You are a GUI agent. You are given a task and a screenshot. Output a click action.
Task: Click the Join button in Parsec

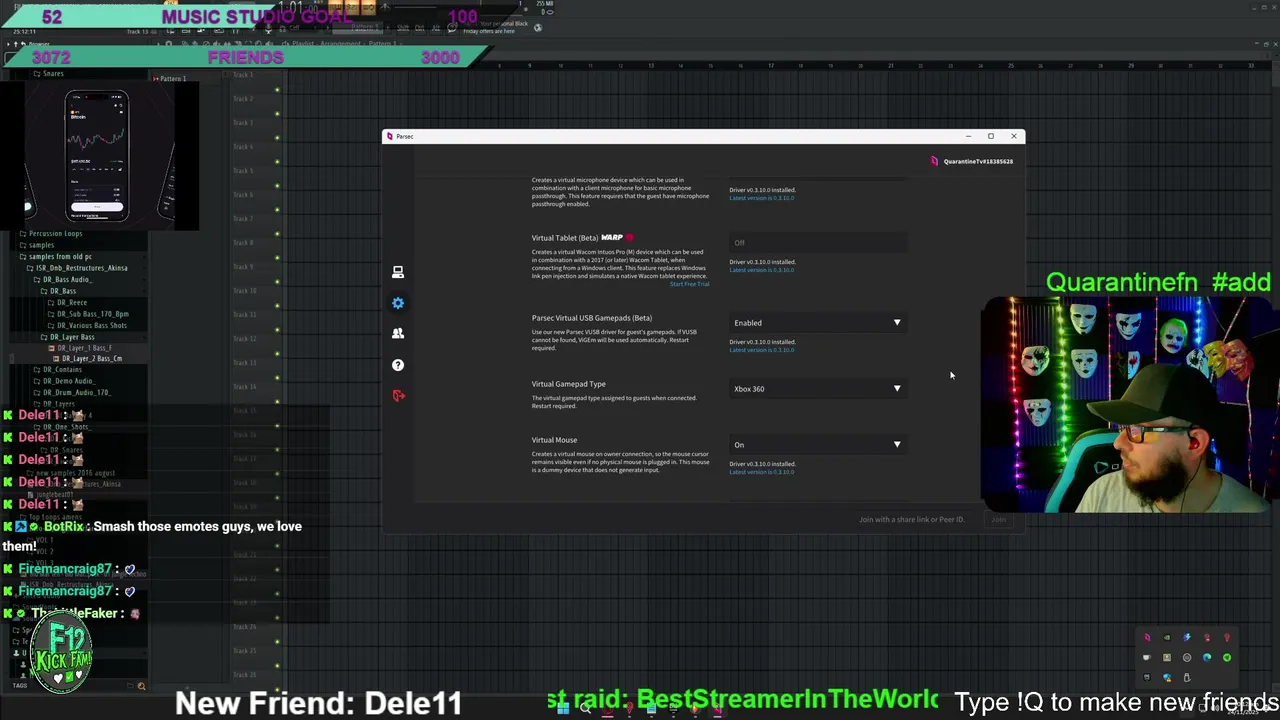(998, 519)
